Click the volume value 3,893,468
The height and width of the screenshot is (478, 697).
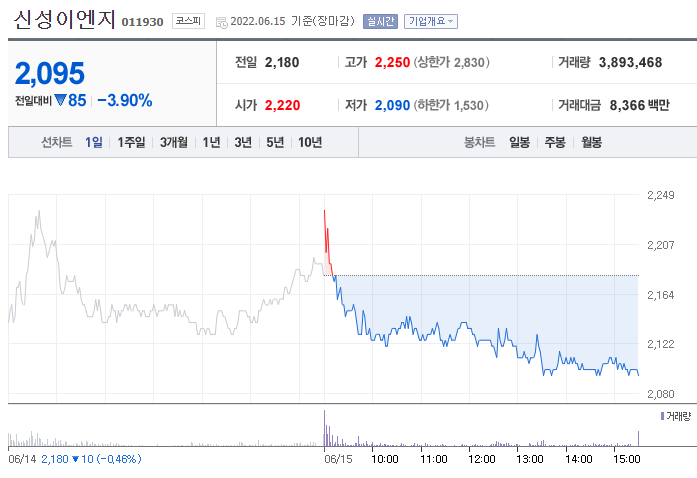coord(630,62)
